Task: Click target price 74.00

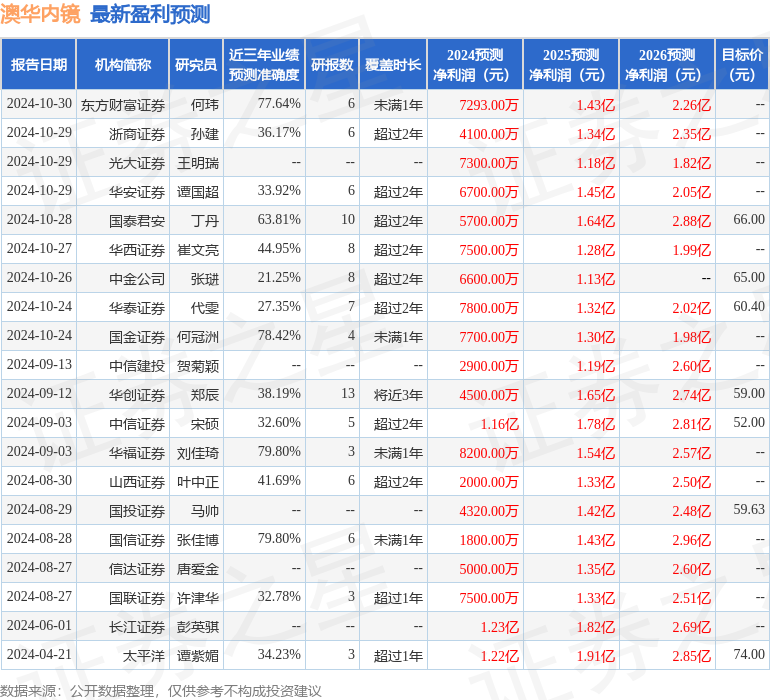Action: (x=749, y=654)
